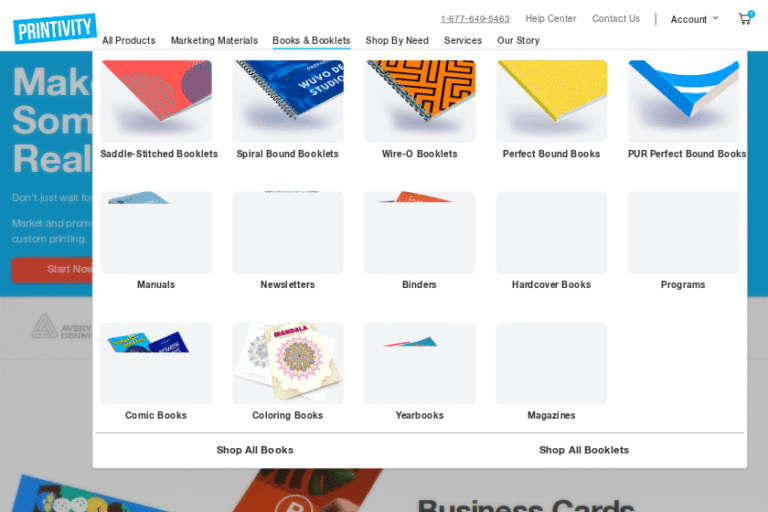Select the Saddle-Stitched Booklets image
The image size is (768, 512).
click(x=156, y=101)
